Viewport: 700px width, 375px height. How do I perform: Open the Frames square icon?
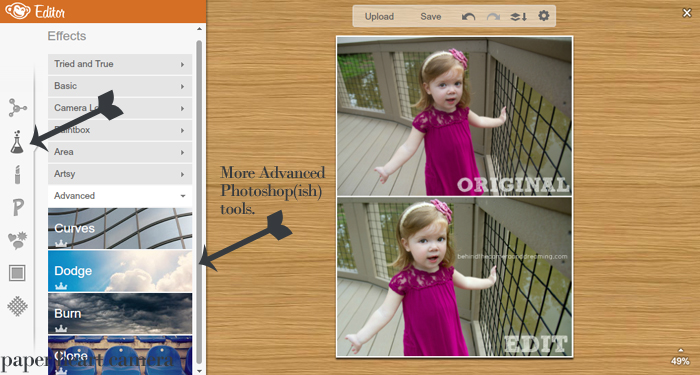(17, 273)
